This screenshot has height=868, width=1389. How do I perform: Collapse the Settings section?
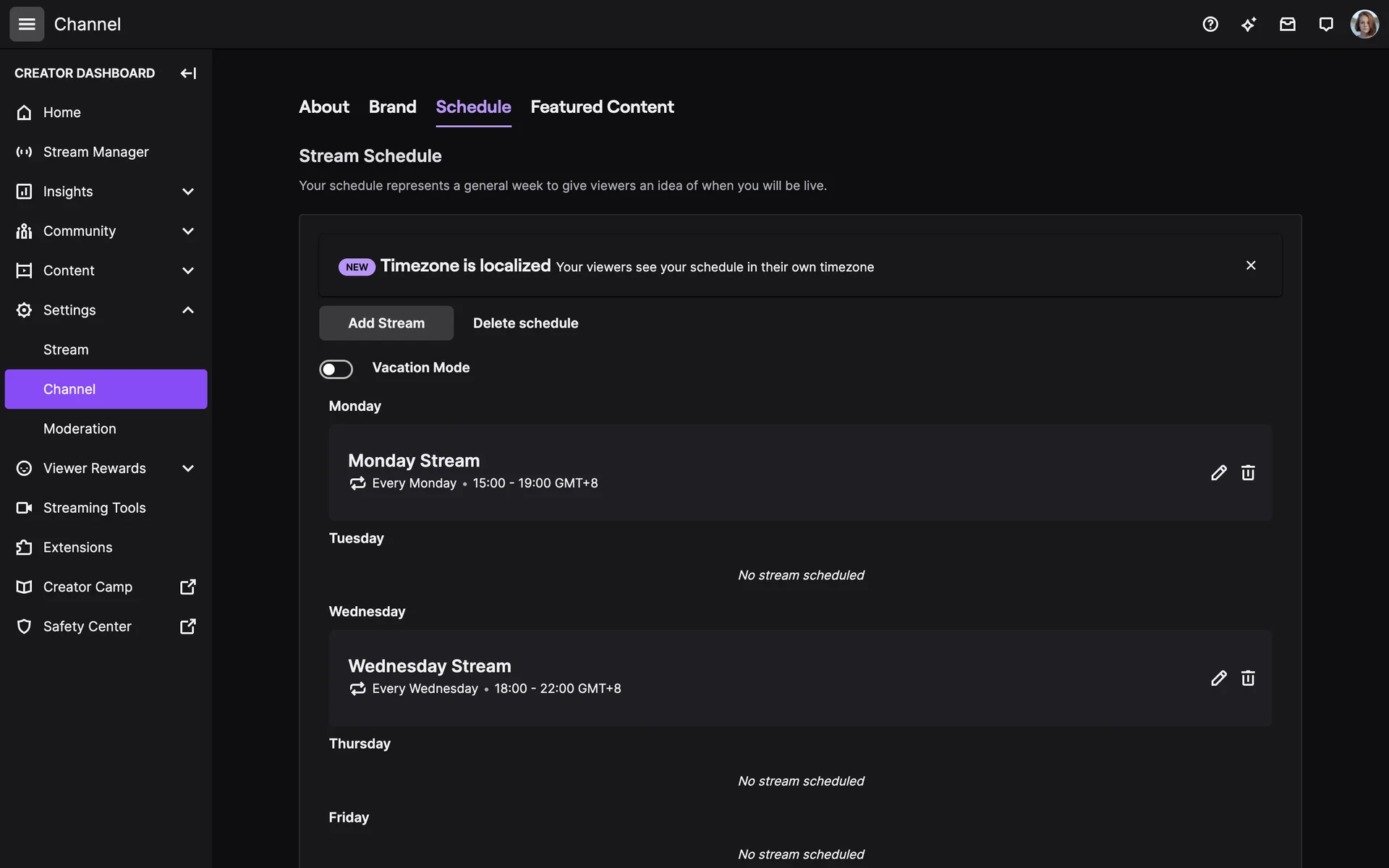pos(187,310)
